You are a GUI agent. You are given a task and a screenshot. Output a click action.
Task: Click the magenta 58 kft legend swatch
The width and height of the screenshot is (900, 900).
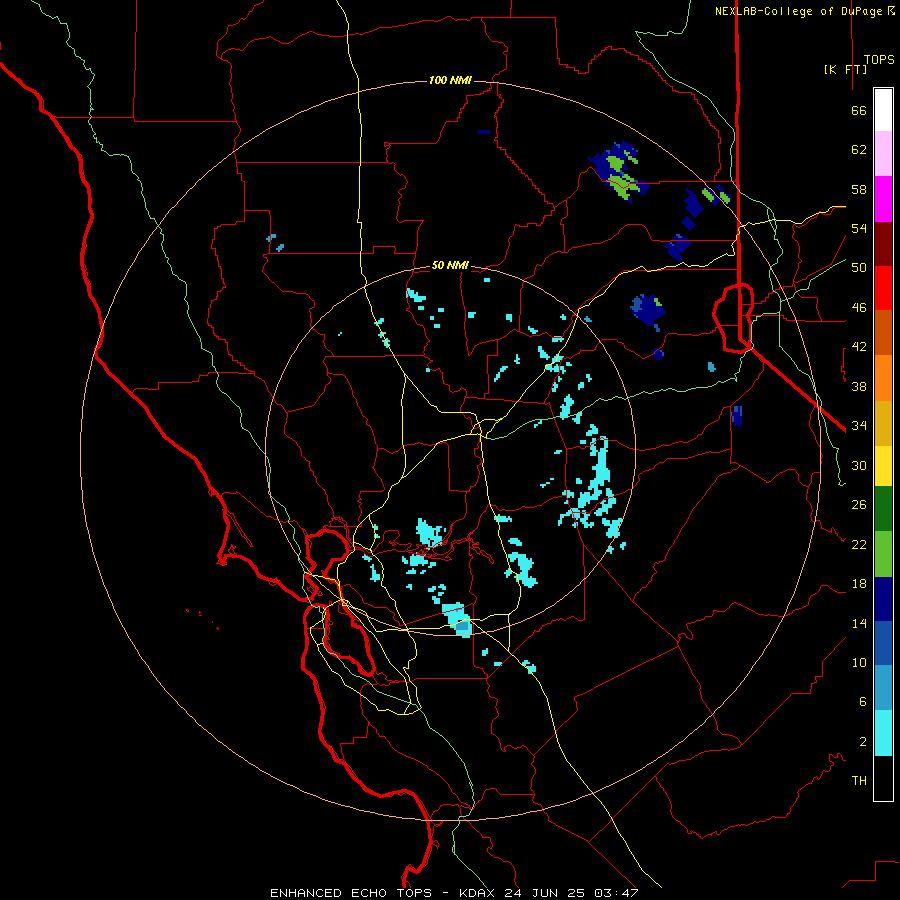click(883, 199)
